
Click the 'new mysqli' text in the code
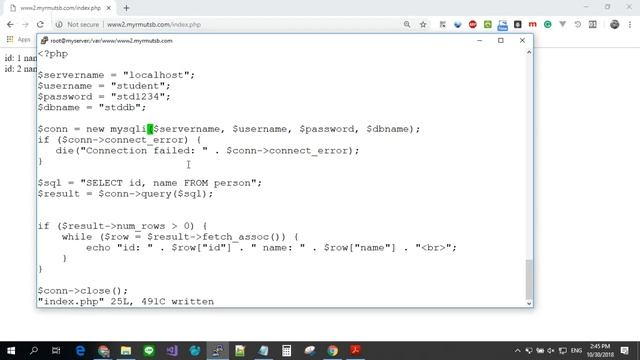tap(116, 129)
